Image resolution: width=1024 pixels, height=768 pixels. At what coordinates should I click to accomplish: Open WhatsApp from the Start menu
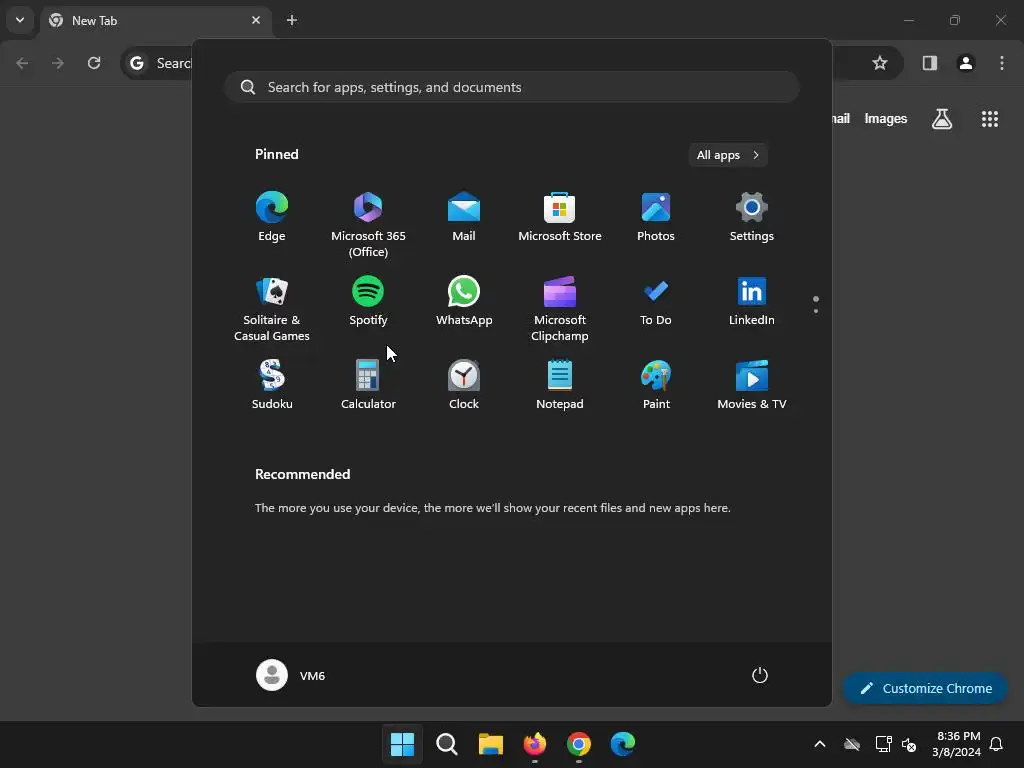click(464, 301)
